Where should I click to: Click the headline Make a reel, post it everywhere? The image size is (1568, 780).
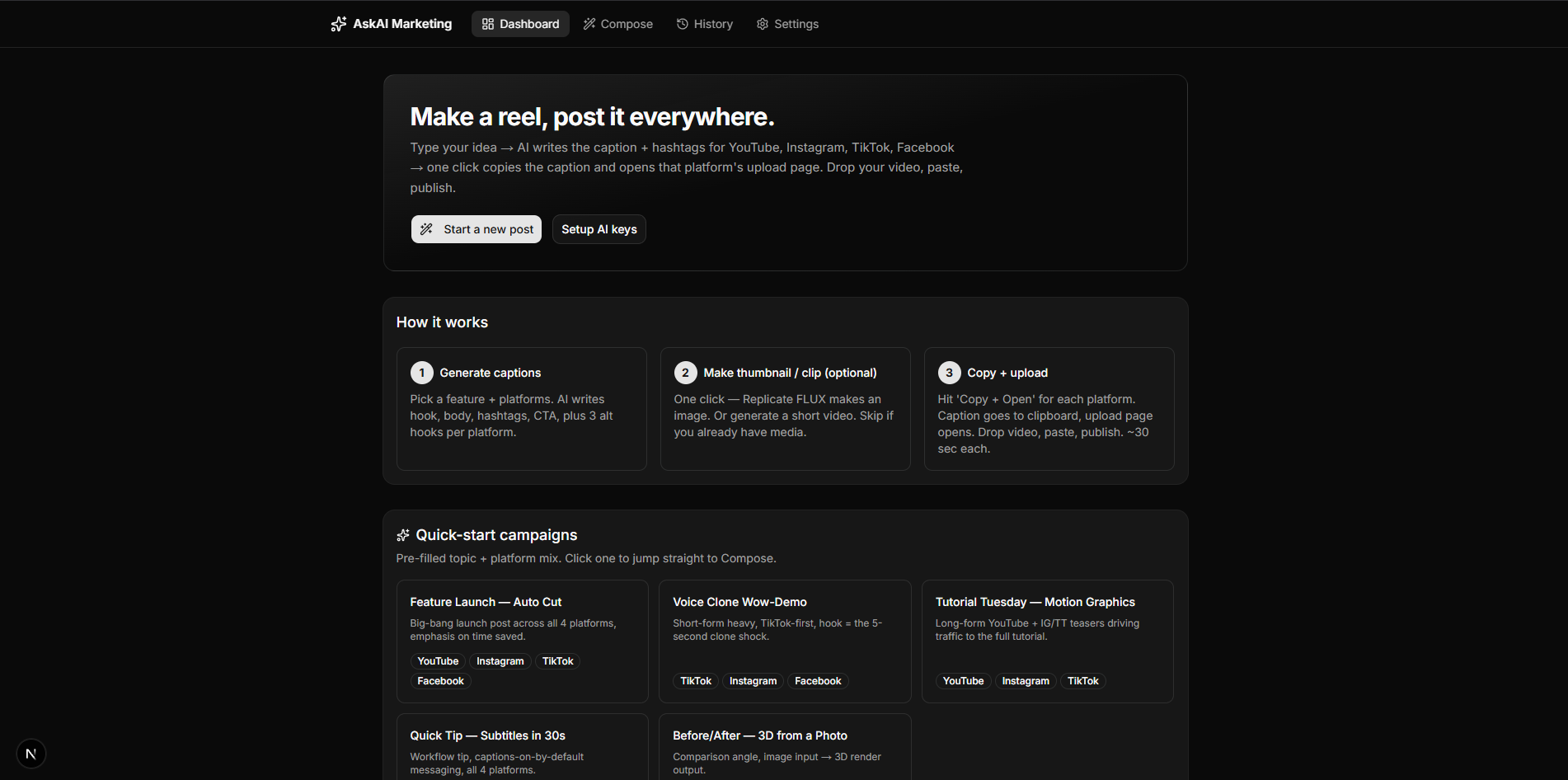pyautogui.click(x=593, y=117)
